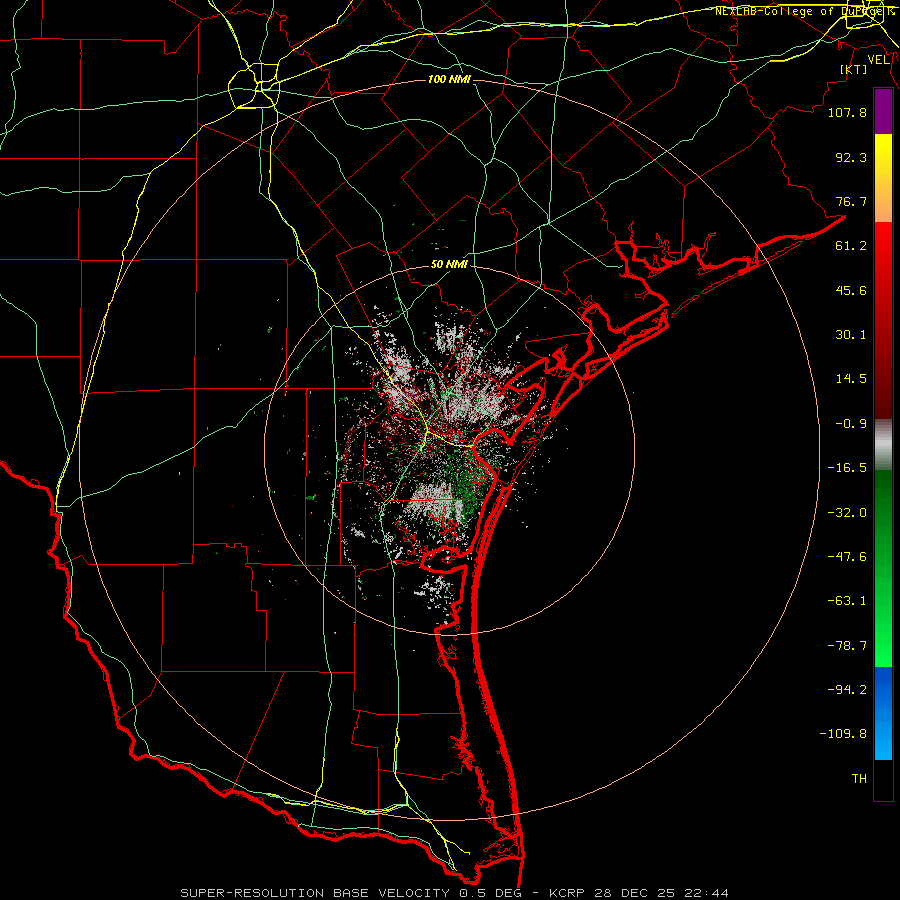900x900 pixels.
Task: Click the -0.9 legend value
Action: click(851, 424)
